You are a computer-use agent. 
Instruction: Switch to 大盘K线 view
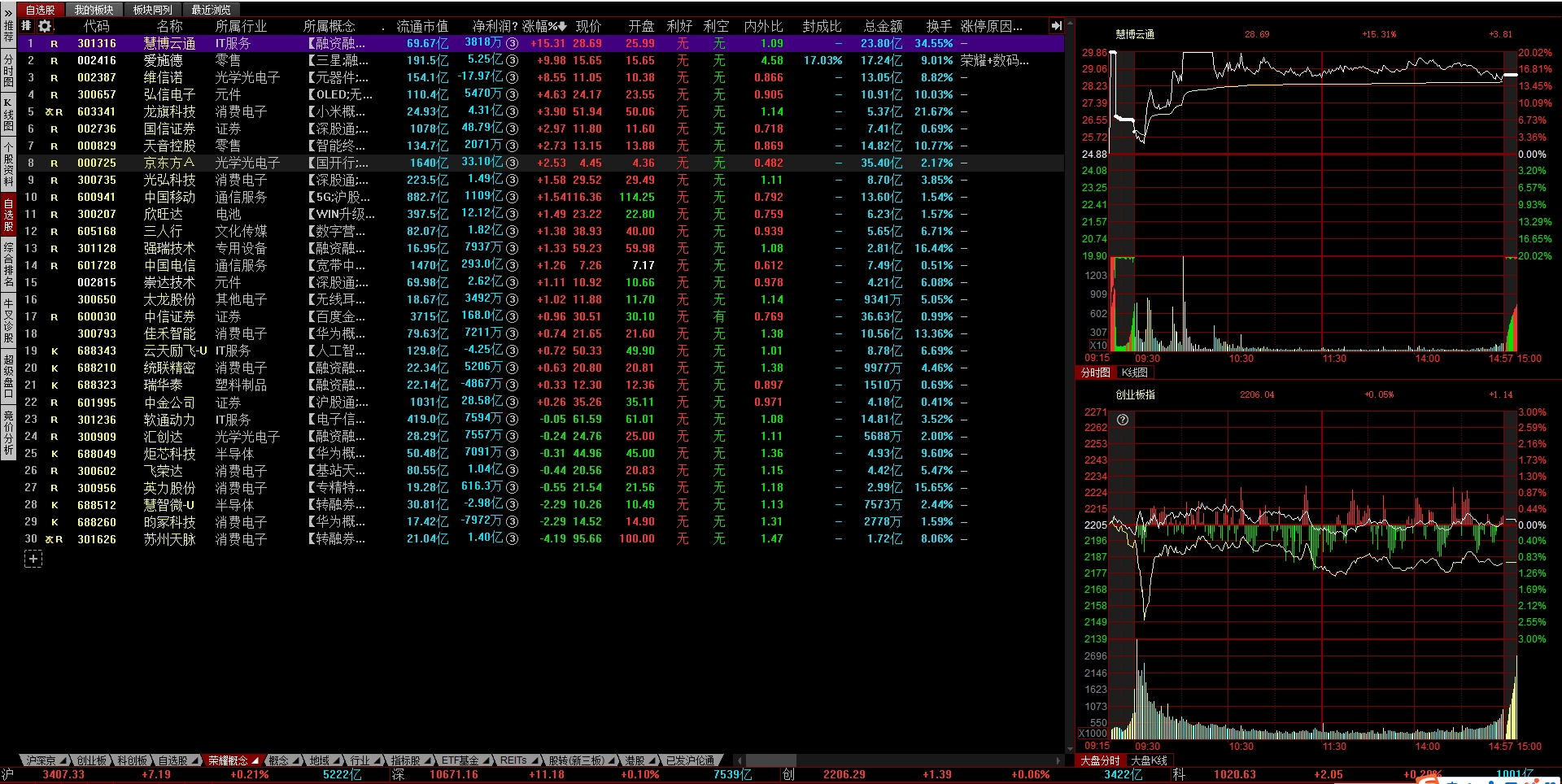[1149, 760]
